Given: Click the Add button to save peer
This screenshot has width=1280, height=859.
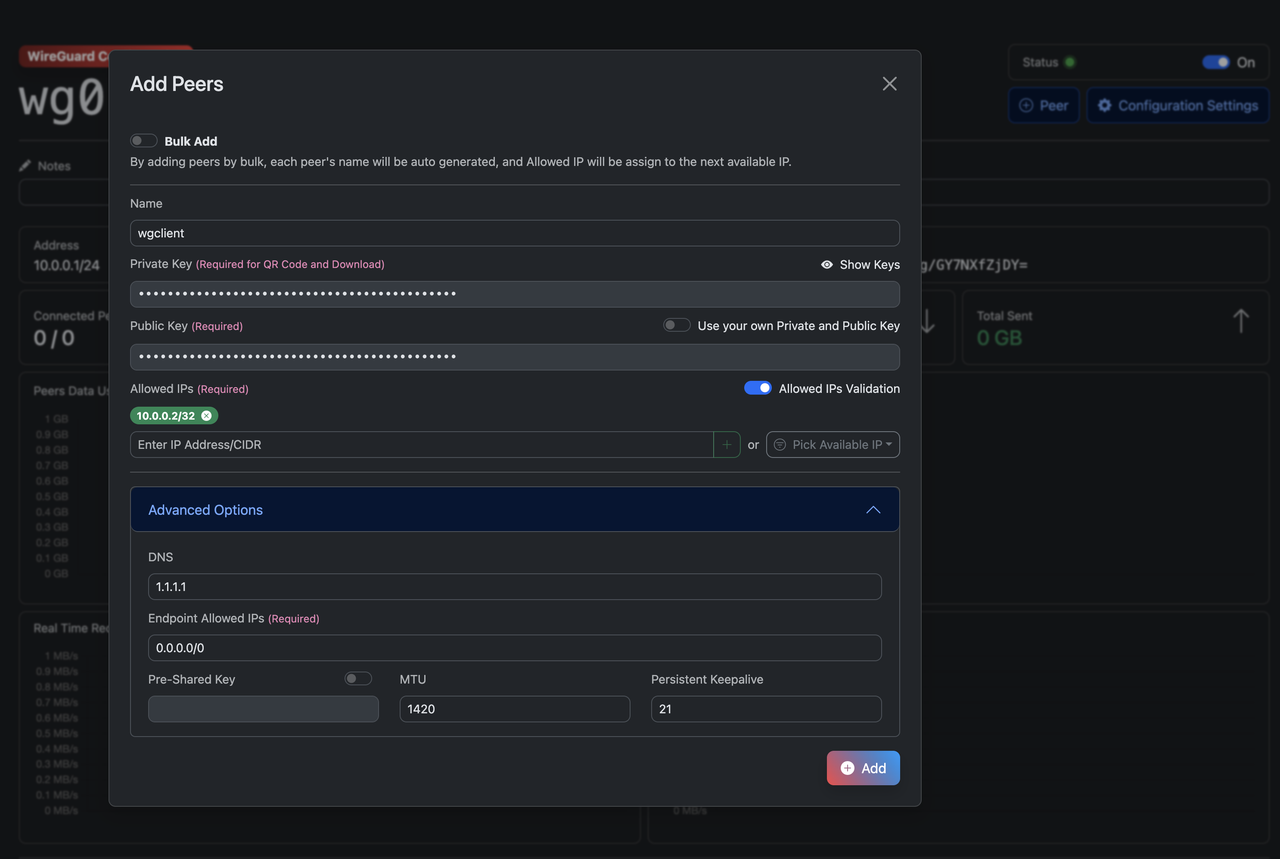Looking at the screenshot, I should tap(862, 767).
